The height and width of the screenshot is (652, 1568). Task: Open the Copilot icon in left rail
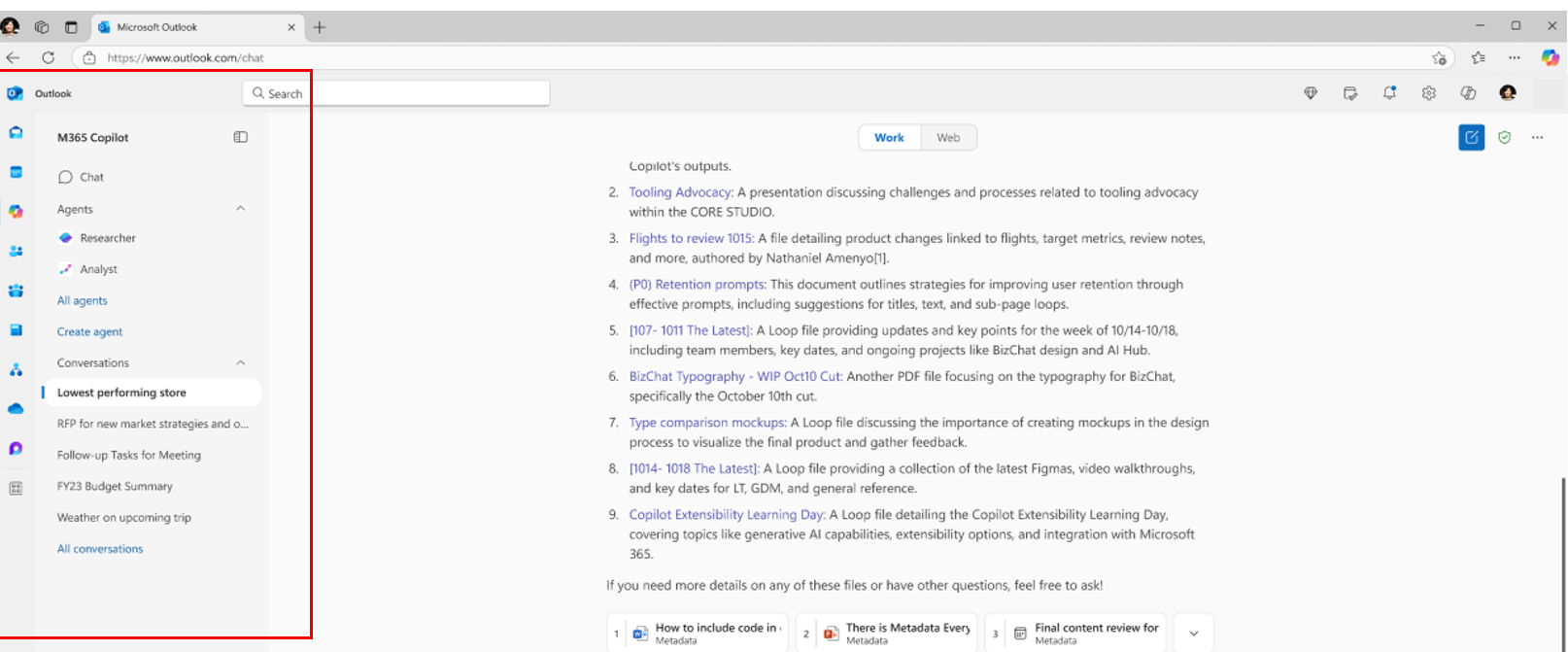(16, 211)
